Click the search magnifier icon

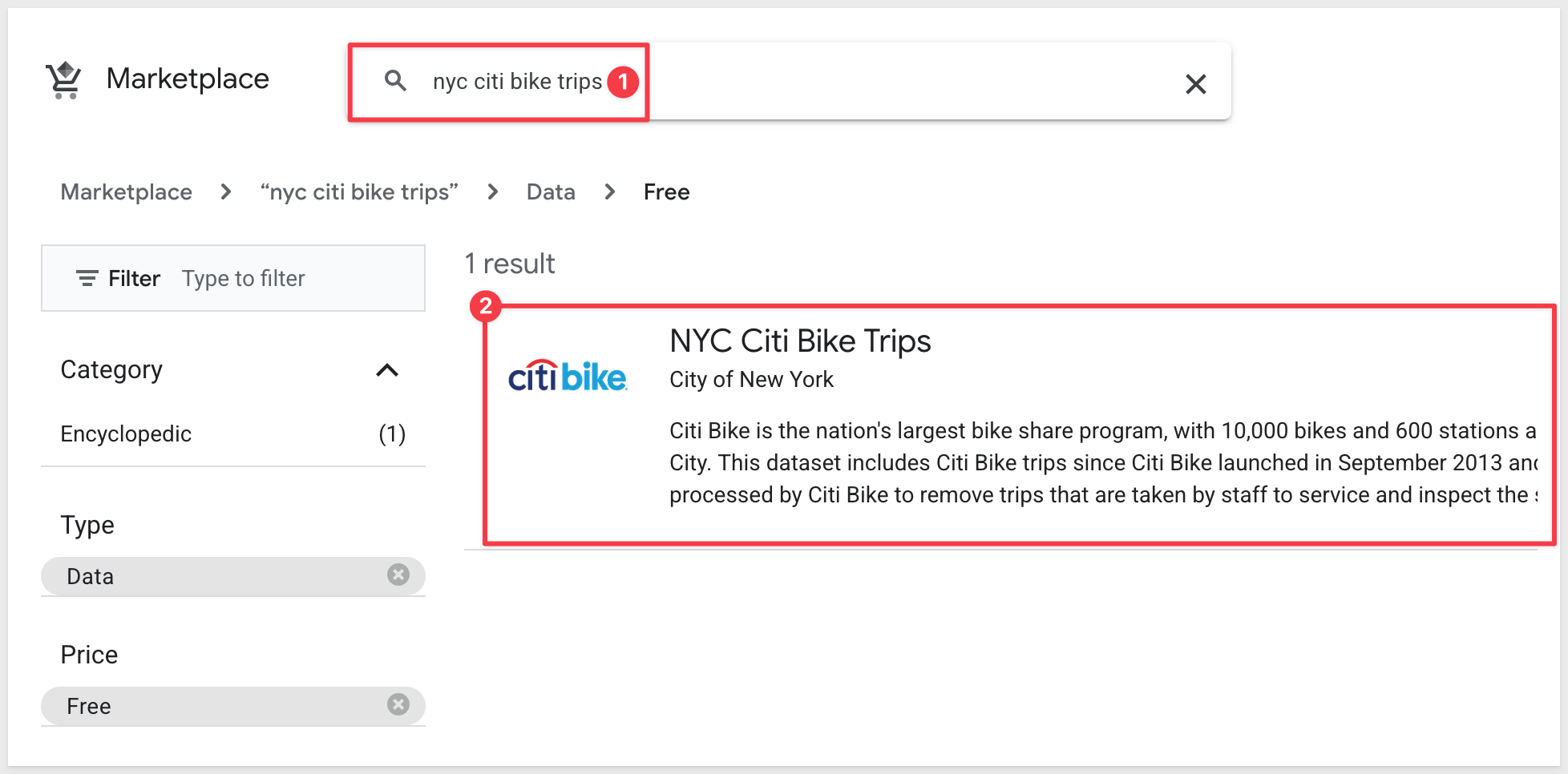click(x=395, y=80)
